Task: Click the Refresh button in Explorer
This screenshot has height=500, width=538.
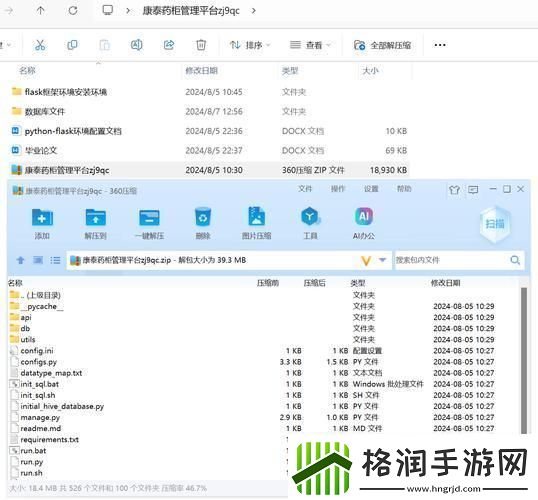Action: pos(73,11)
